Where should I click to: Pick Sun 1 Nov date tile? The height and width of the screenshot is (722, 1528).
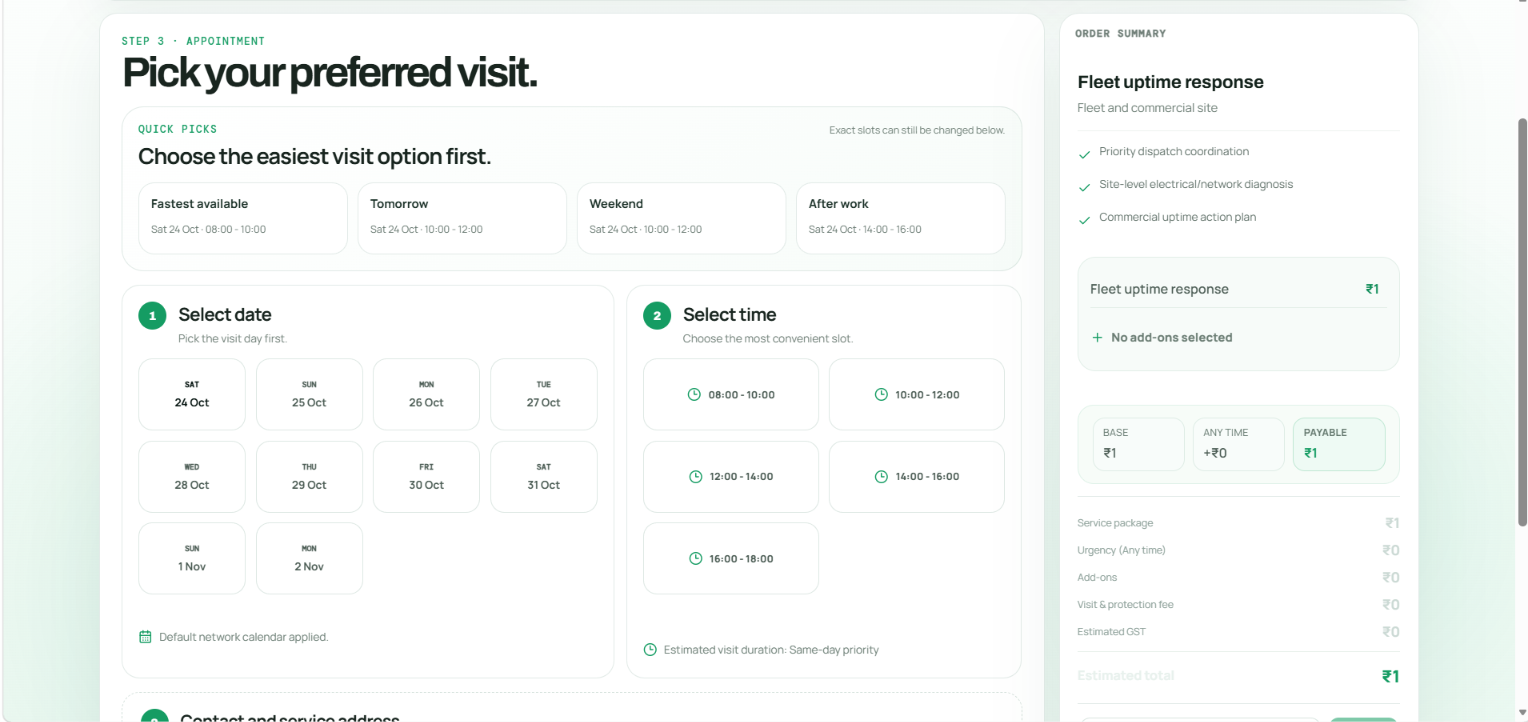[192, 559]
